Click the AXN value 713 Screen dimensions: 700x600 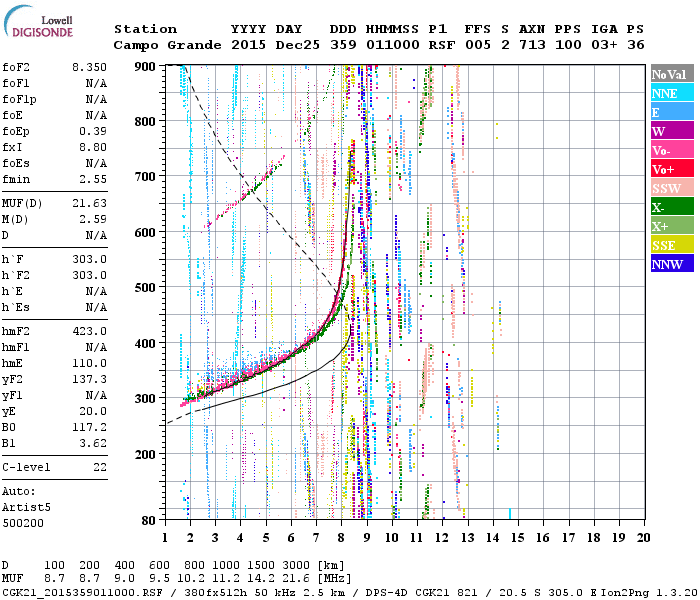point(532,45)
